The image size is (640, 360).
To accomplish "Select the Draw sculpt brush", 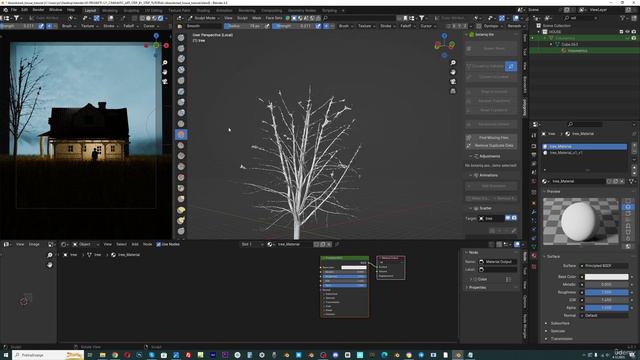I will [x=181, y=38].
